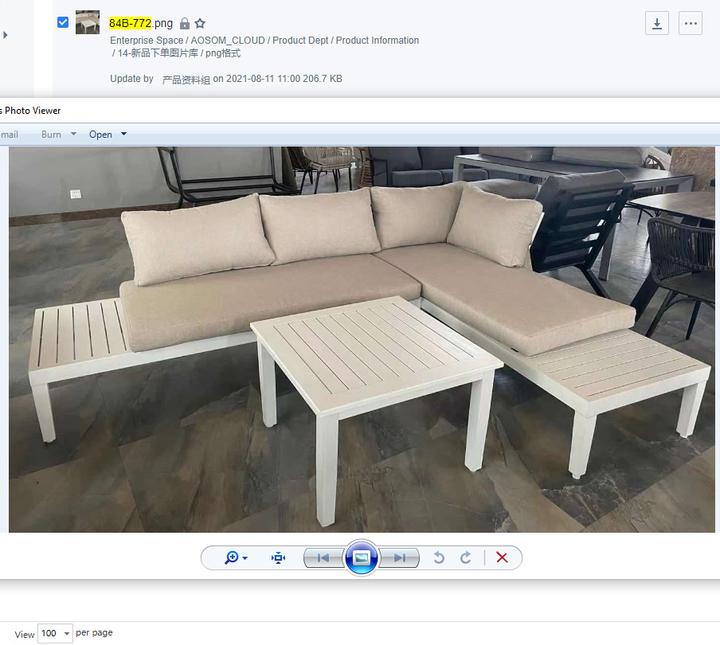Viewport: 720px width, 645px height.
Task: Click the actual size fit button
Action: tap(278, 558)
